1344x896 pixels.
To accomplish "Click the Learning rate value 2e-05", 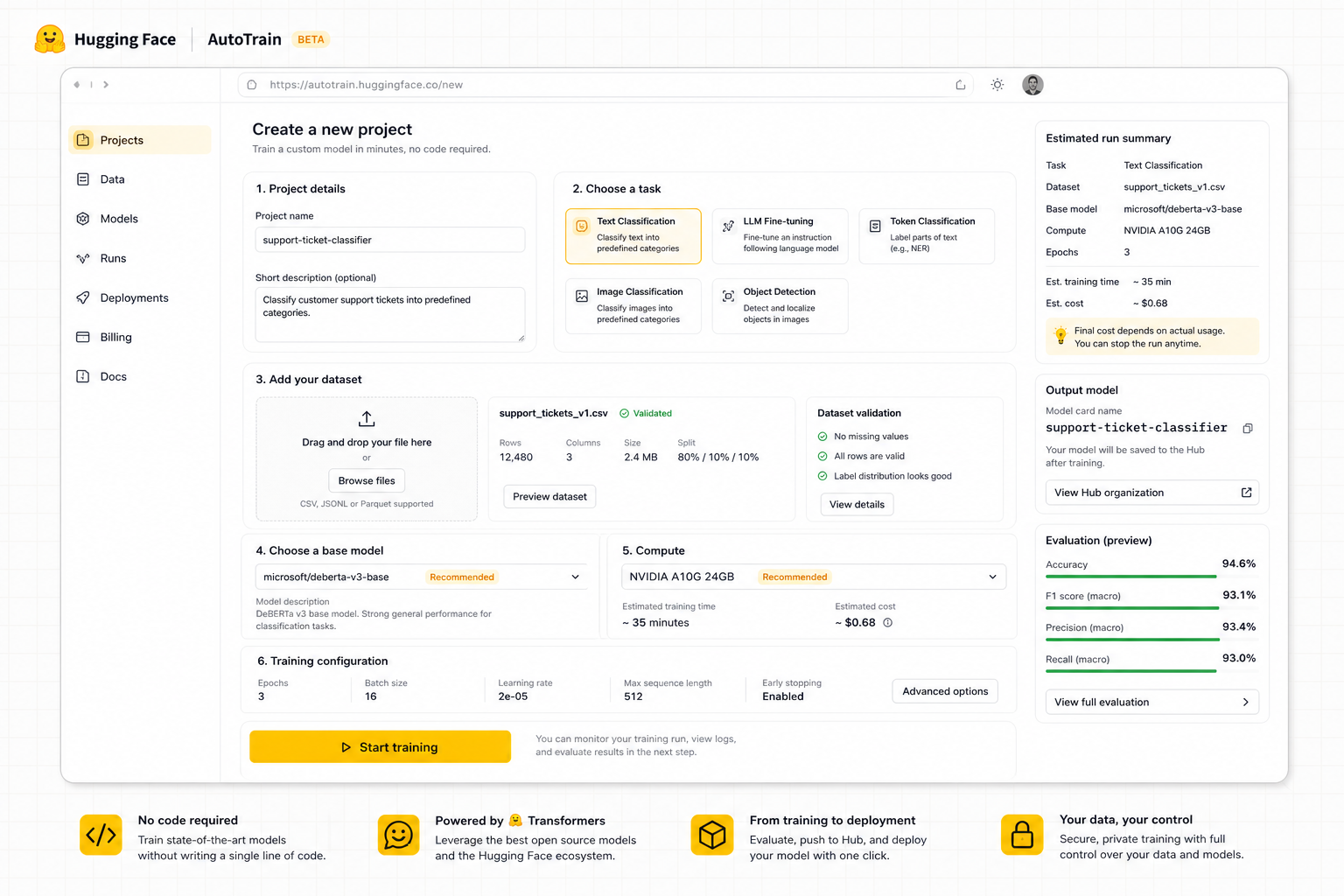I will pos(513,696).
